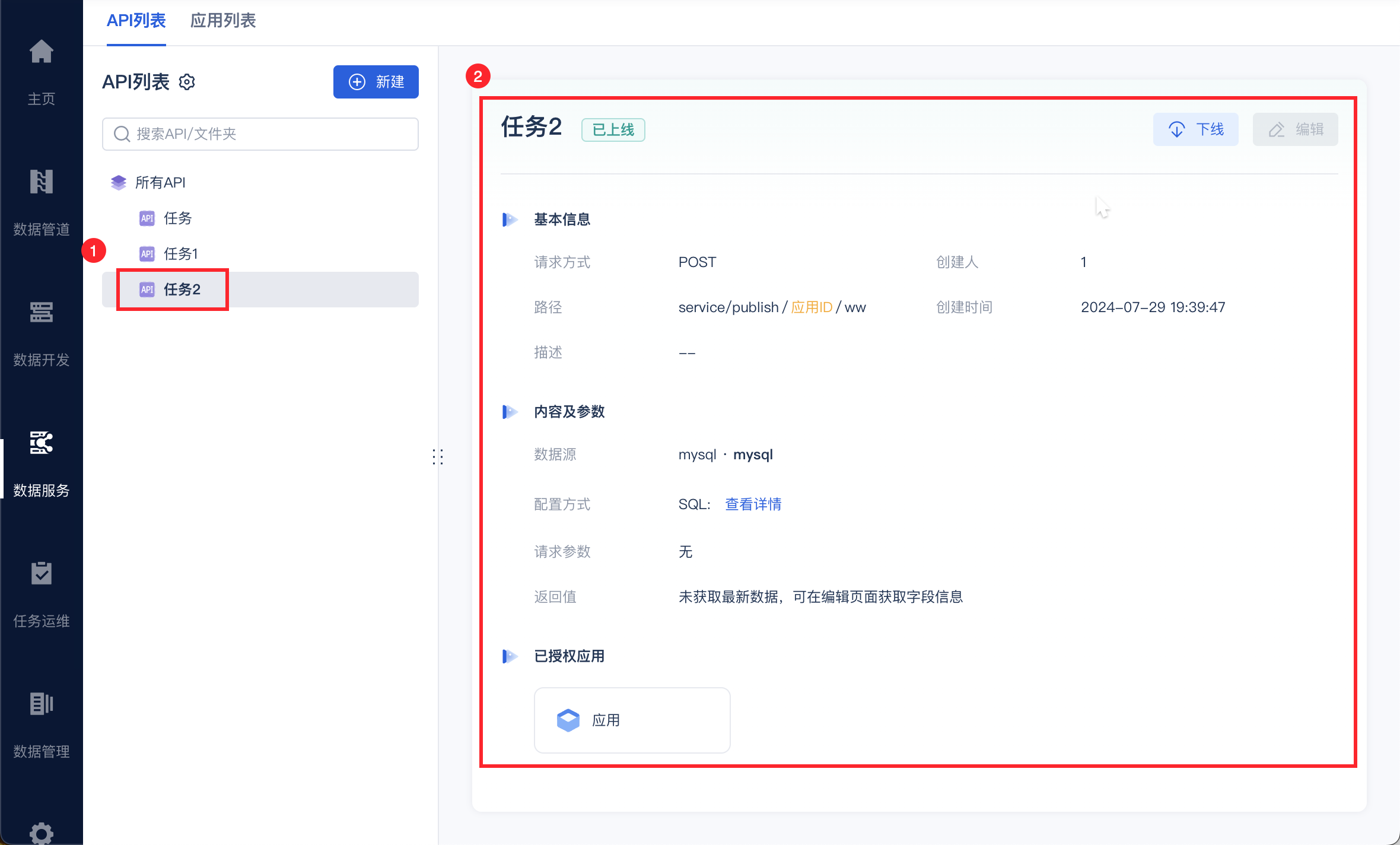Select the 数据服务 sidebar icon

(x=41, y=443)
